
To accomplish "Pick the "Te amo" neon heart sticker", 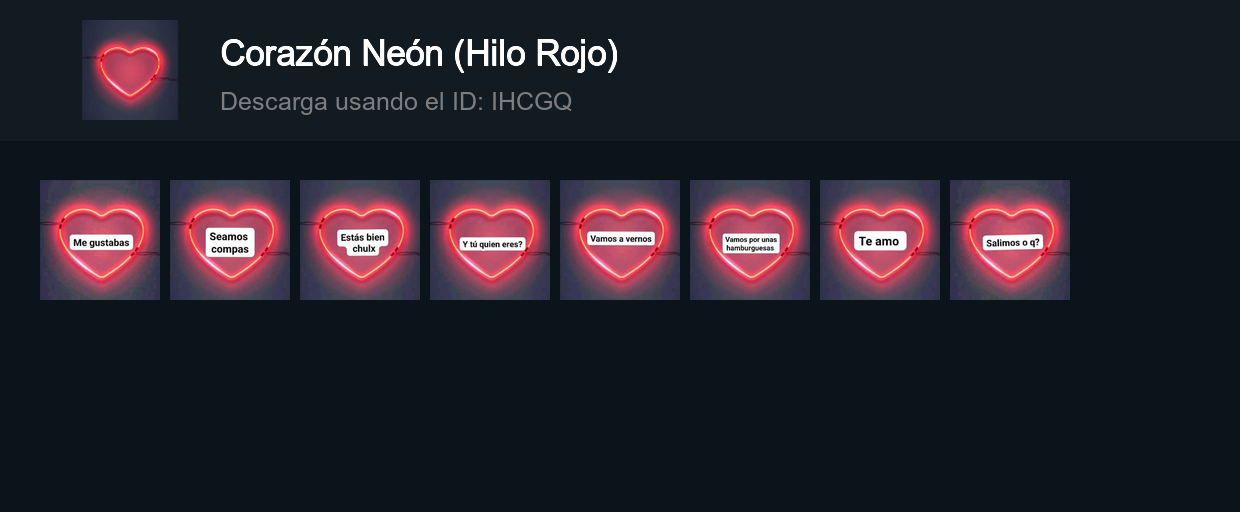I will (880, 240).
